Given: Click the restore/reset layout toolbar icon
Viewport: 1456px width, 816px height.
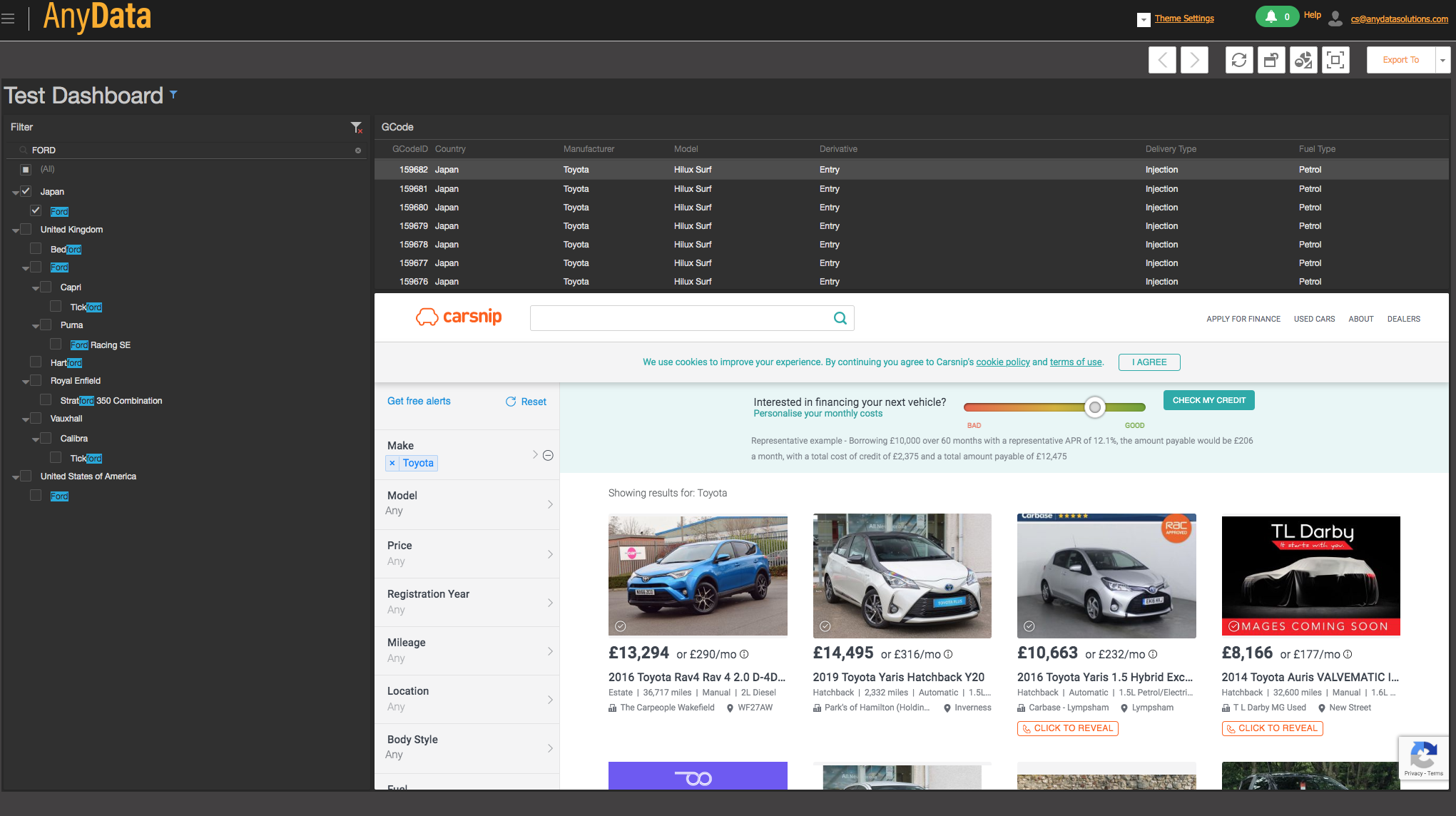Looking at the screenshot, I should click(1271, 60).
